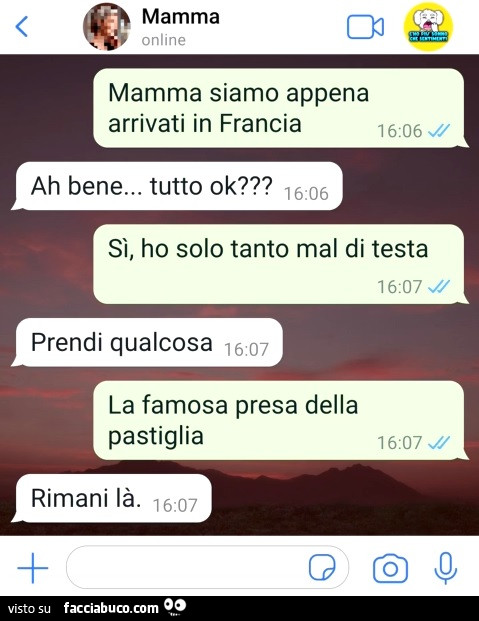Tap the microphone voice message icon
The width and height of the screenshot is (479, 621).
point(446,568)
